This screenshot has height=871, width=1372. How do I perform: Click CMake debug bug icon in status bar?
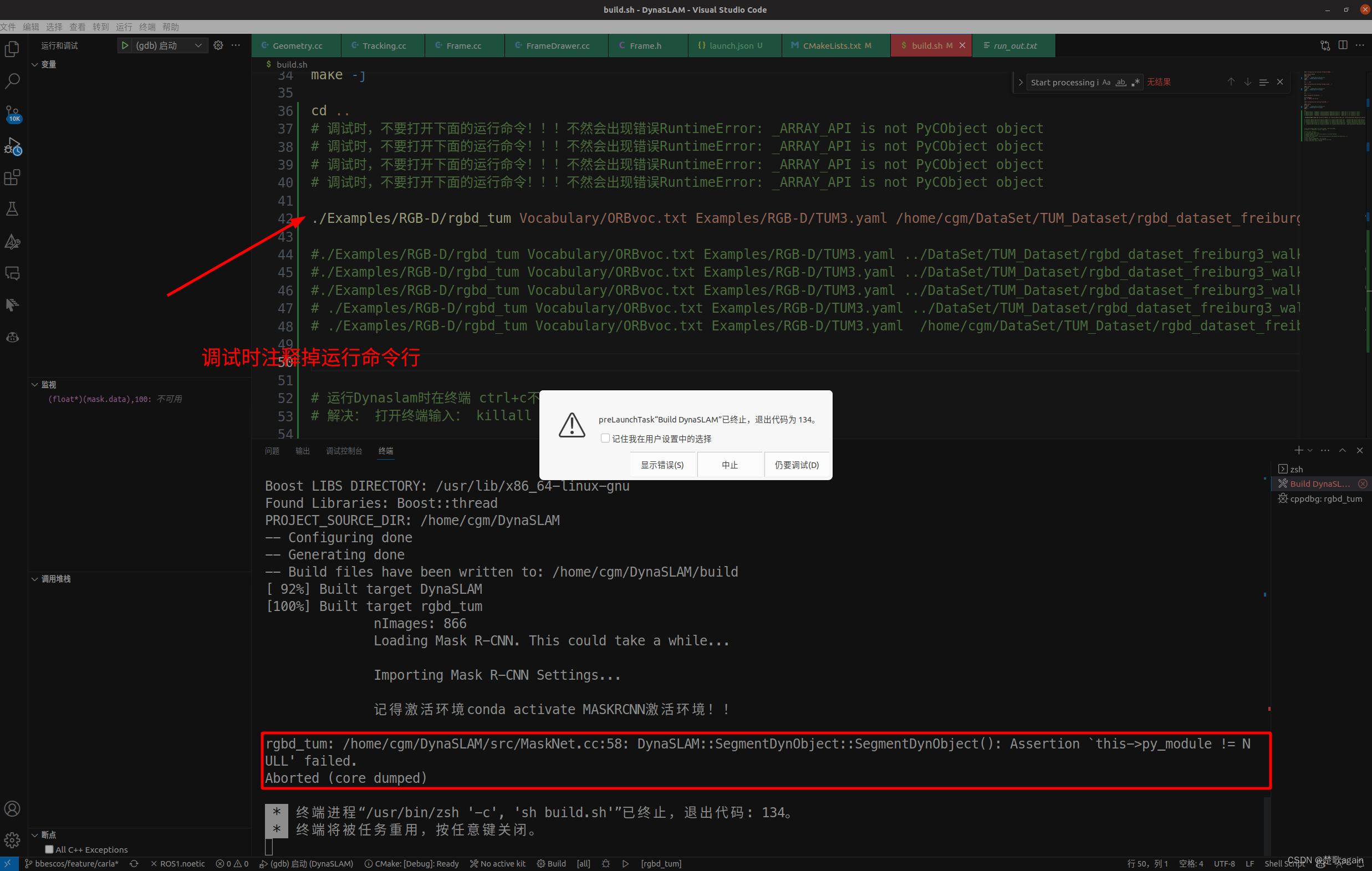pyautogui.click(x=606, y=864)
